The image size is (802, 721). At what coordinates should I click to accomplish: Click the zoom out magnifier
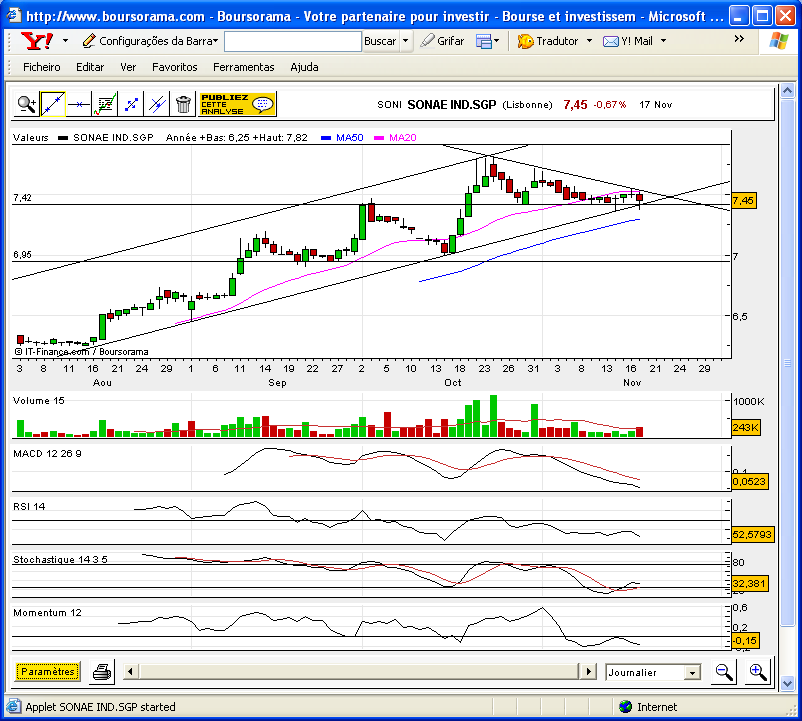coord(724,671)
